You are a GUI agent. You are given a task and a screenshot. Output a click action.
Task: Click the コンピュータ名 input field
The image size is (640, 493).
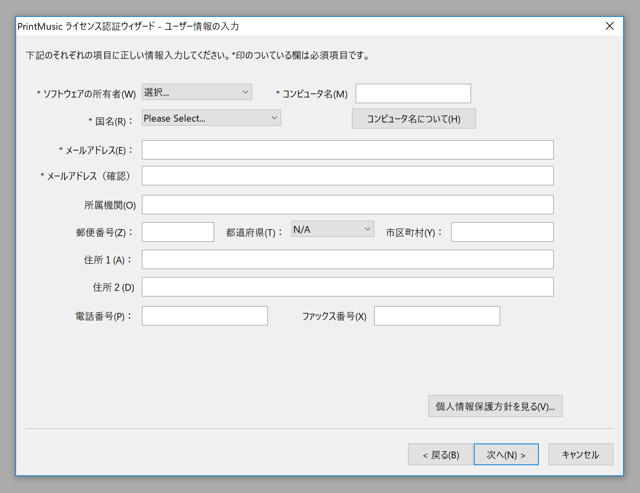[x=413, y=93]
